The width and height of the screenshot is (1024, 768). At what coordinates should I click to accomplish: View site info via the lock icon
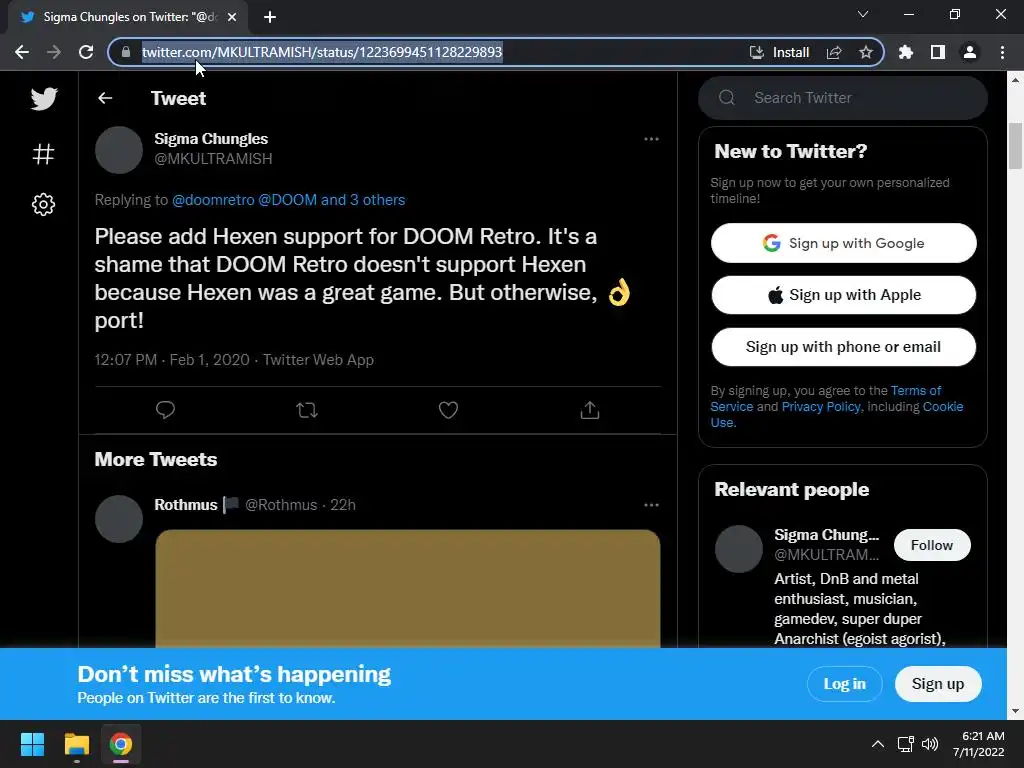(126, 52)
